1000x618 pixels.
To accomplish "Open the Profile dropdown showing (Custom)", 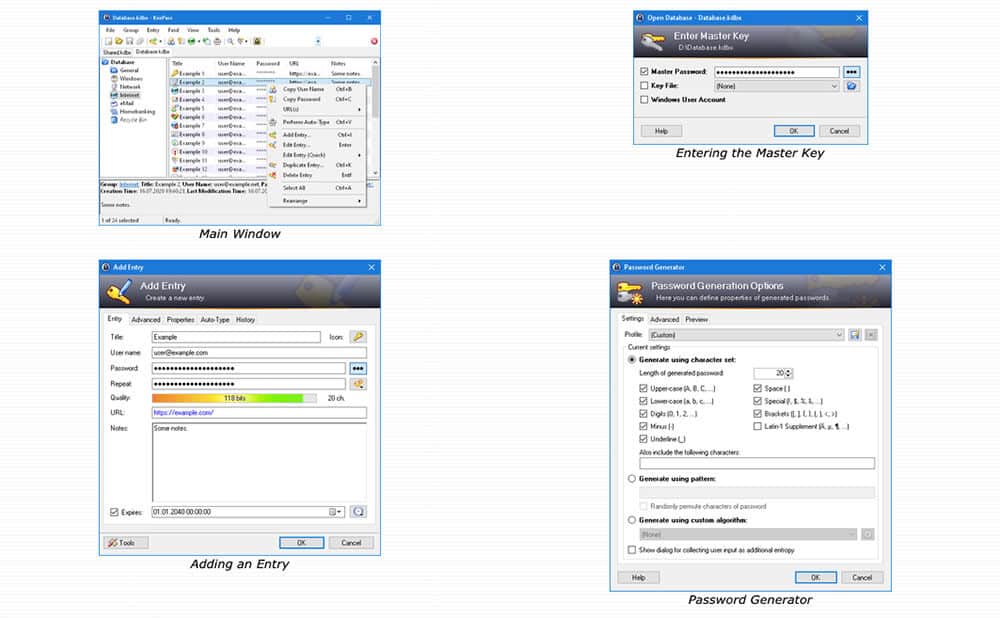I will 747,335.
